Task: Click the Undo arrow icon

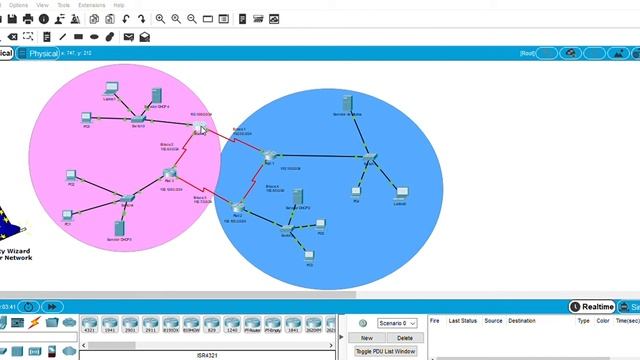Action: point(126,19)
